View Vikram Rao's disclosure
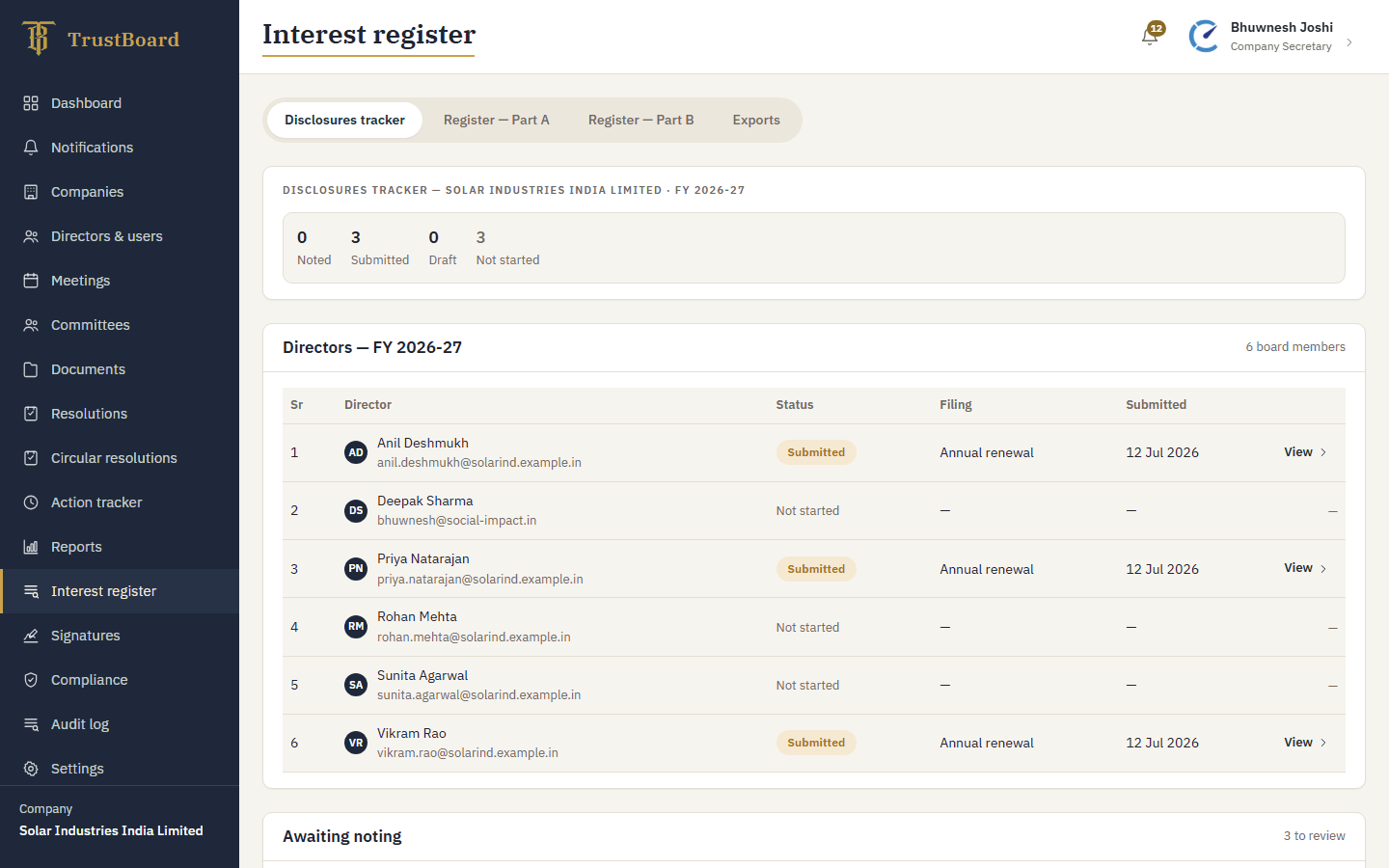 1305,743
